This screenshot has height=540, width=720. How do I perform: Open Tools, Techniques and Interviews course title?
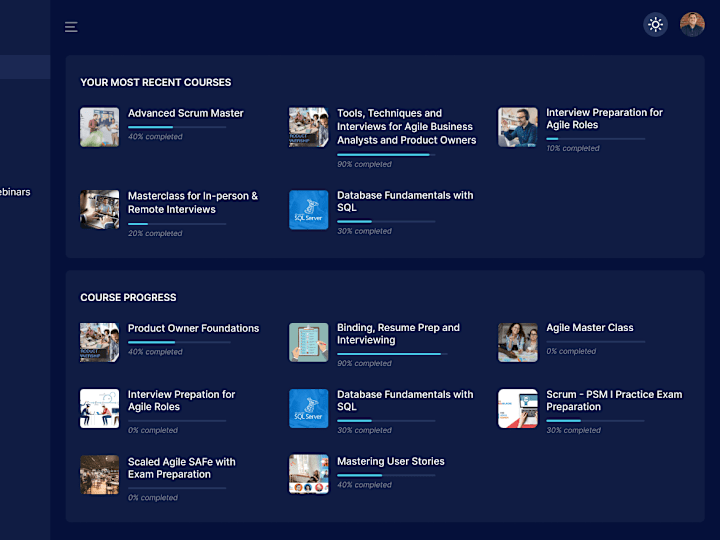click(406, 126)
